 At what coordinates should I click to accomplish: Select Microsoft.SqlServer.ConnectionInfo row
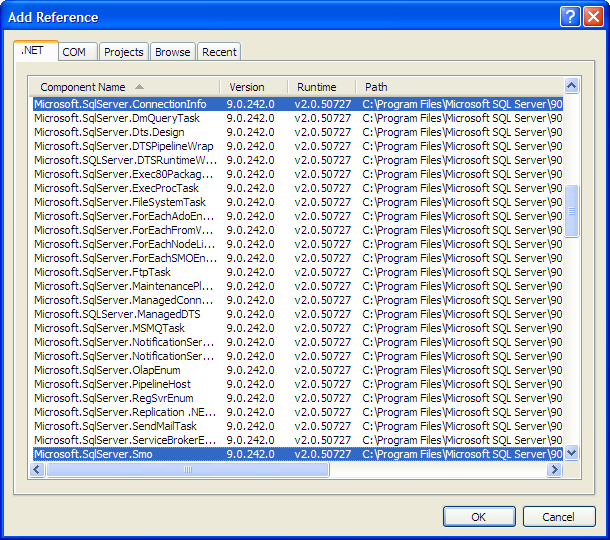coord(298,104)
